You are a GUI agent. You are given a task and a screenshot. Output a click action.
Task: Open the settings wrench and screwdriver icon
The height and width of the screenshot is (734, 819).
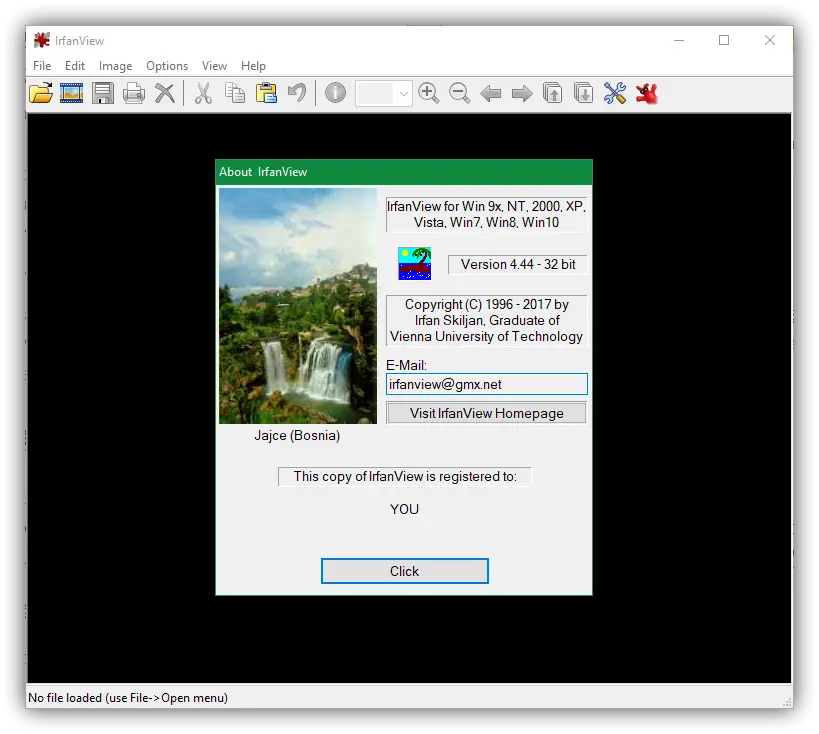[x=615, y=94]
